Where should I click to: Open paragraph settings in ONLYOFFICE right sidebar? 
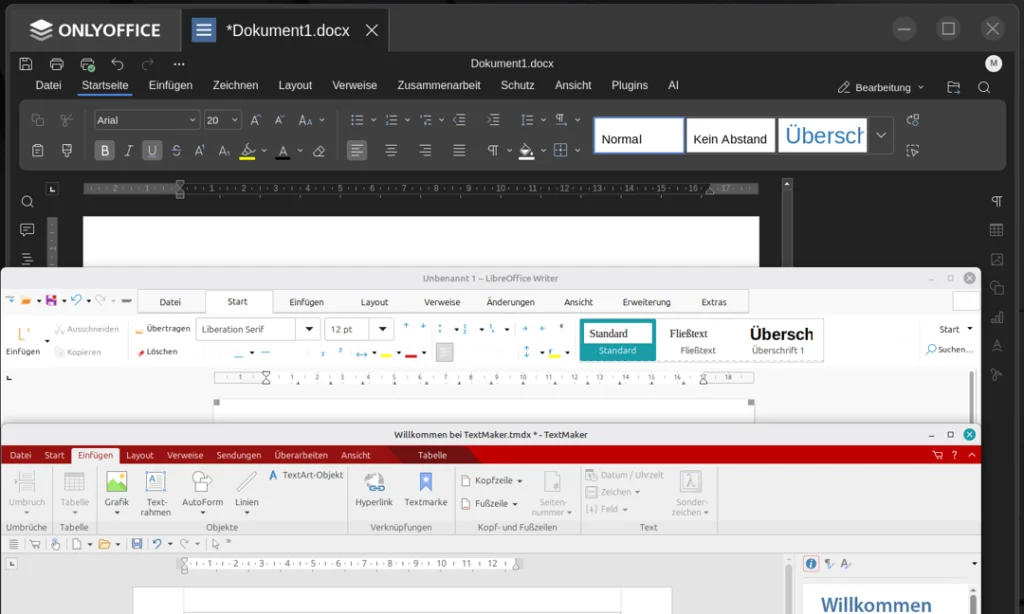997,201
